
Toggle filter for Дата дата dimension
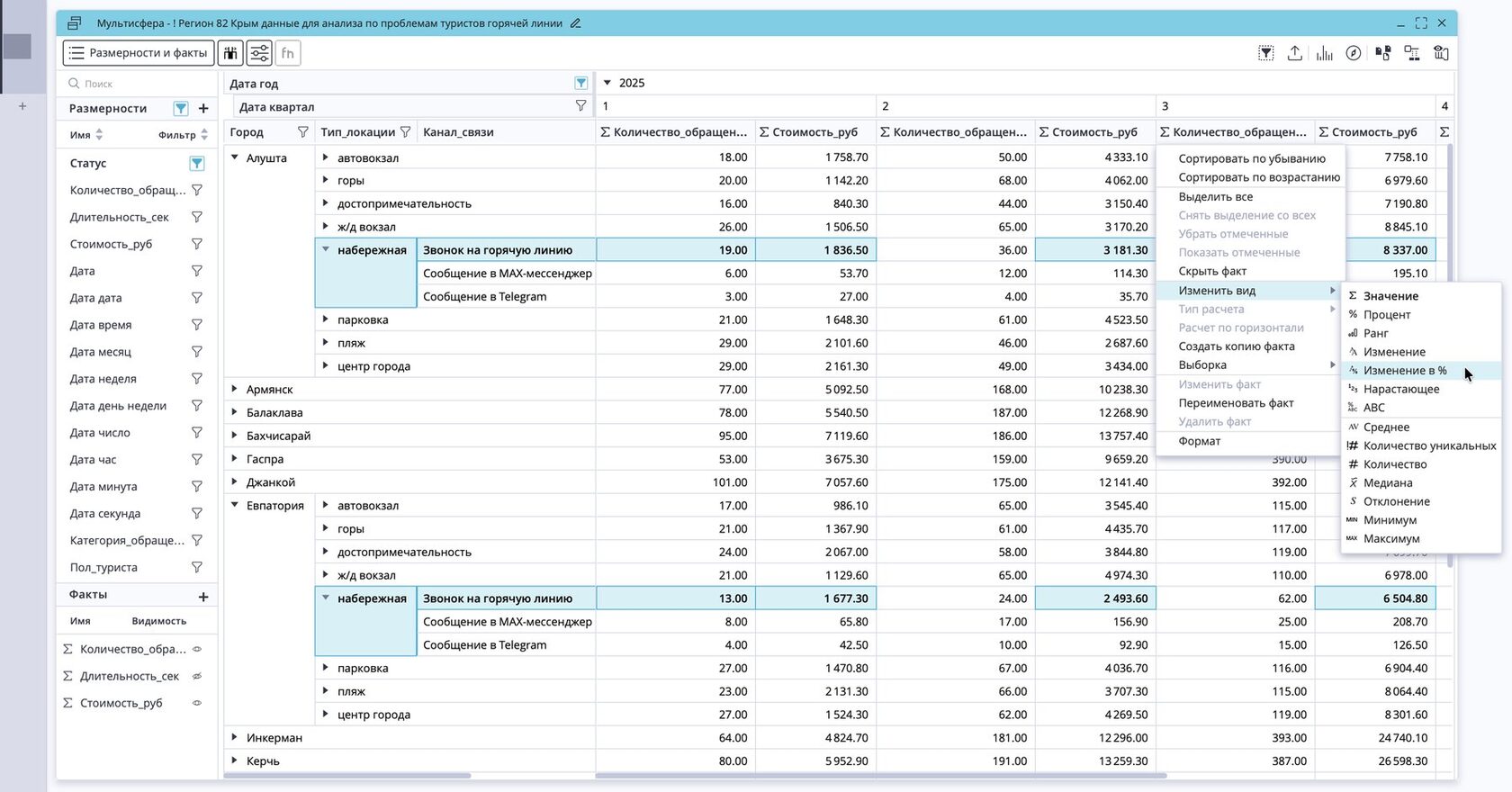point(197,298)
